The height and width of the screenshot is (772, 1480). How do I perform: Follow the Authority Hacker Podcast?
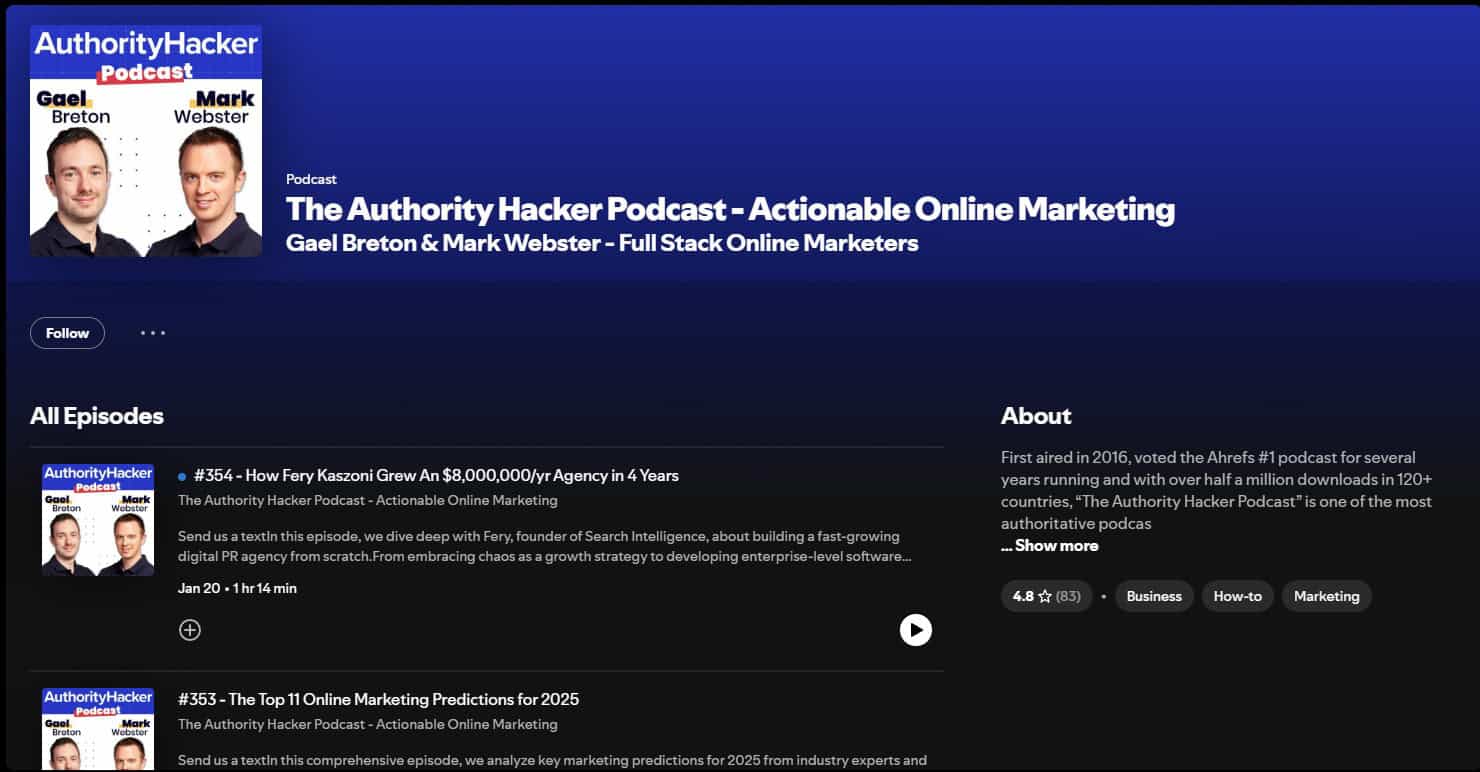click(67, 333)
